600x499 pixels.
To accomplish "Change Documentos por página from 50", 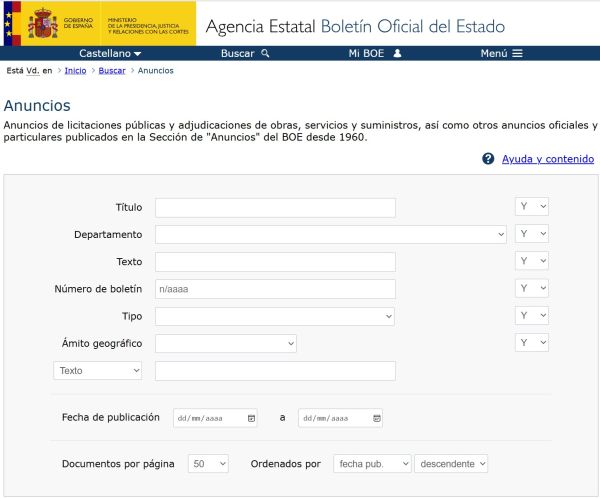I will (x=208, y=464).
